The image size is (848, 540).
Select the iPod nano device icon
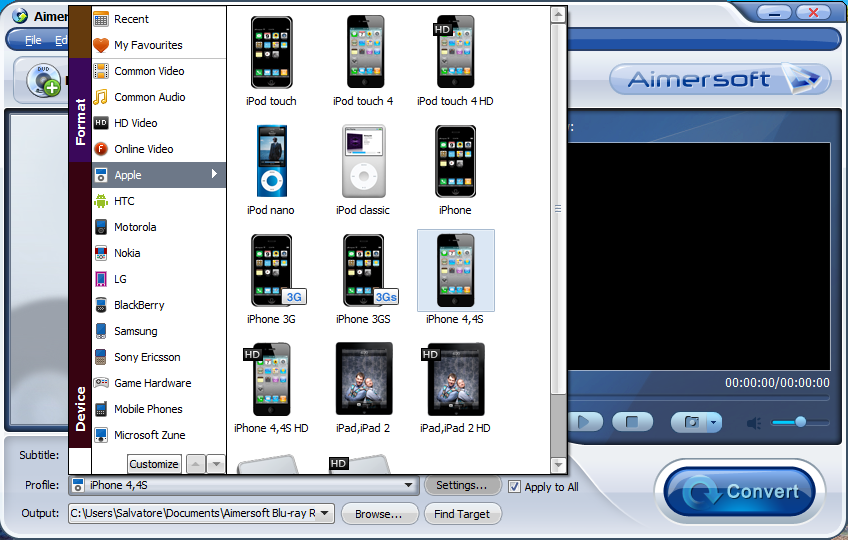pos(271,161)
